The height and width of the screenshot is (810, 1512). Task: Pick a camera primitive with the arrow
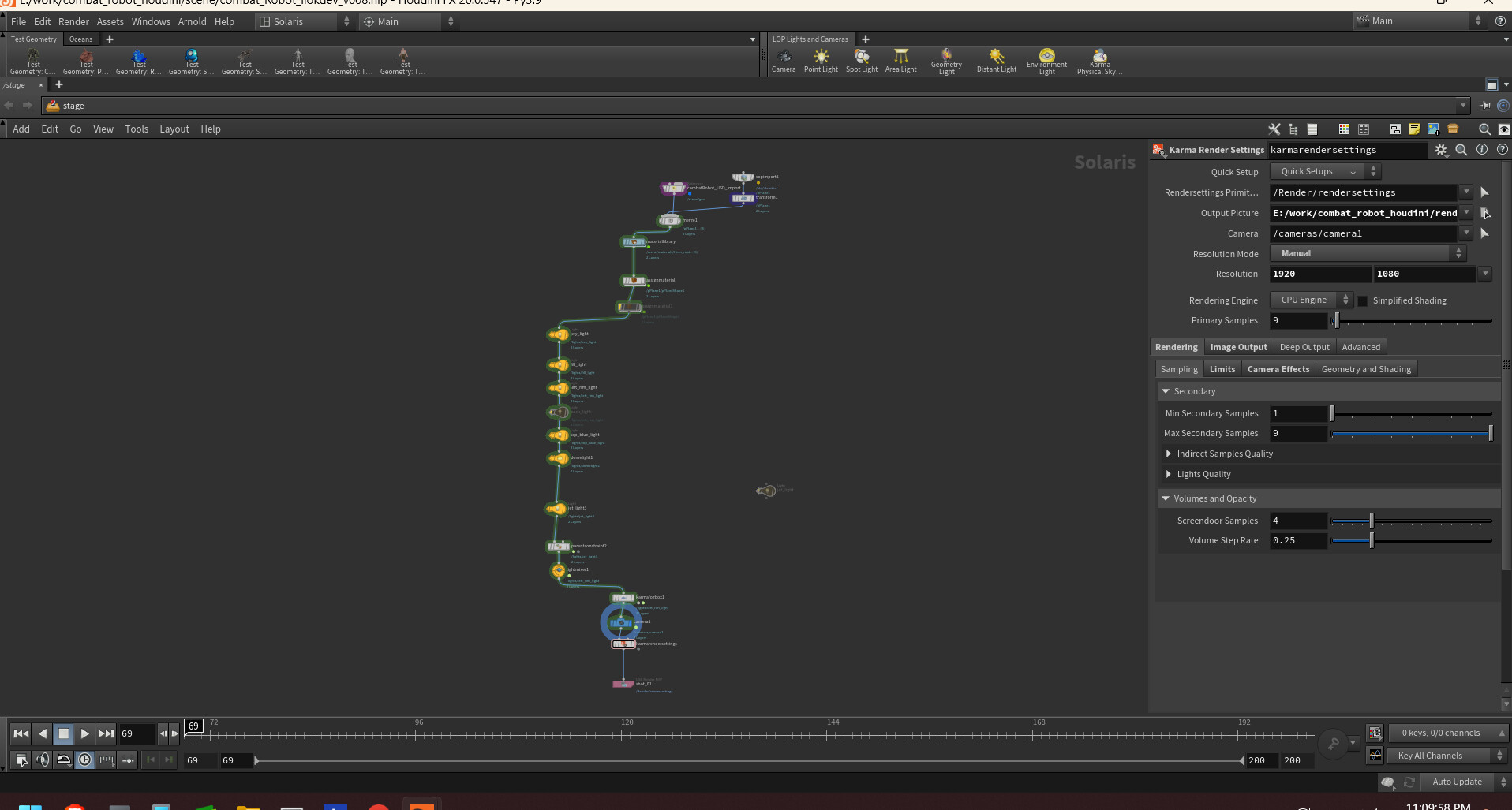(1484, 233)
